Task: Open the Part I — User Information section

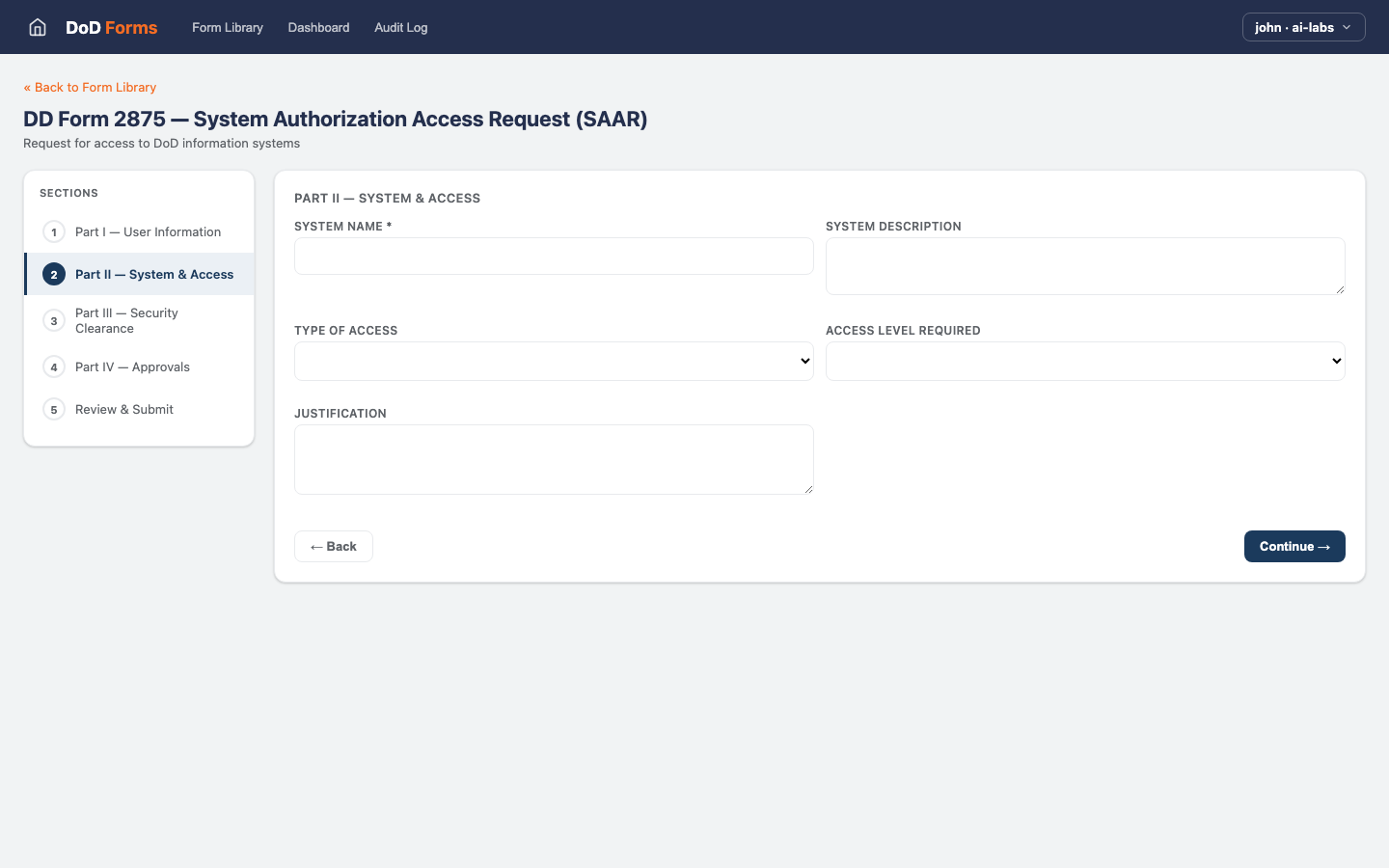Action: [147, 231]
